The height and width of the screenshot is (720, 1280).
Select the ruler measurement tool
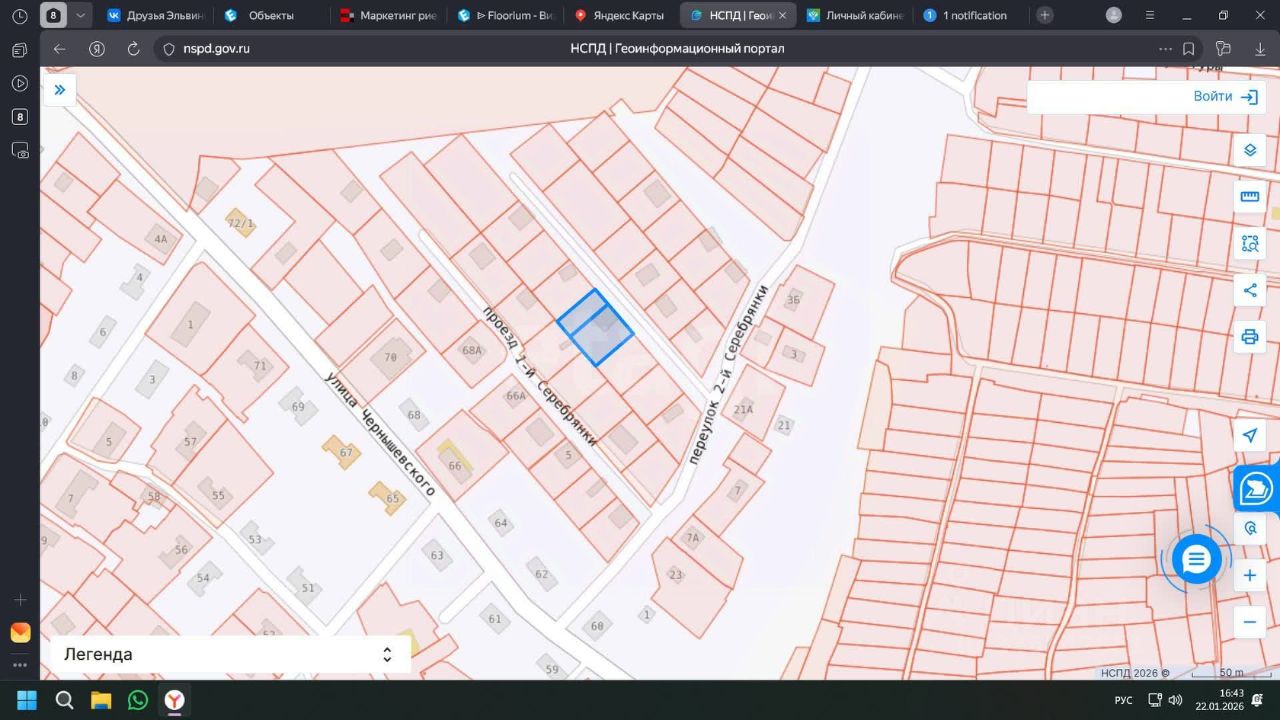[1249, 196]
